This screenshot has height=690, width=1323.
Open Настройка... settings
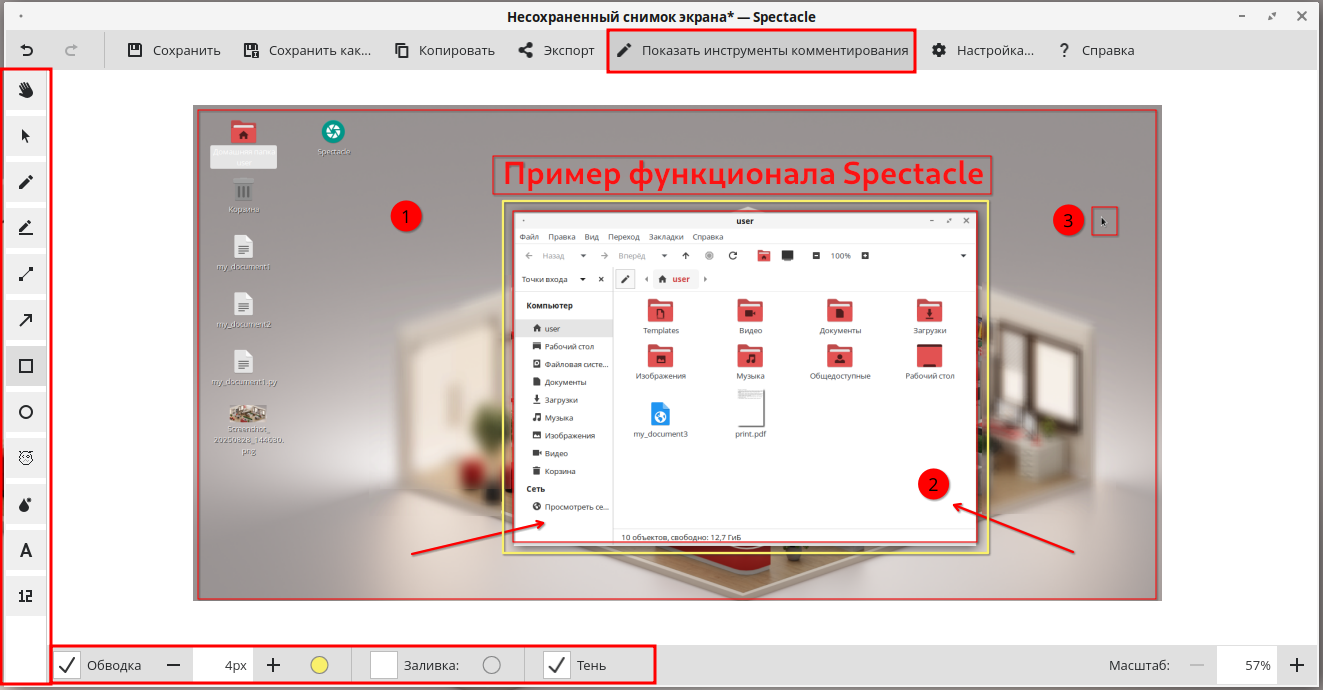pyautogui.click(x=982, y=50)
